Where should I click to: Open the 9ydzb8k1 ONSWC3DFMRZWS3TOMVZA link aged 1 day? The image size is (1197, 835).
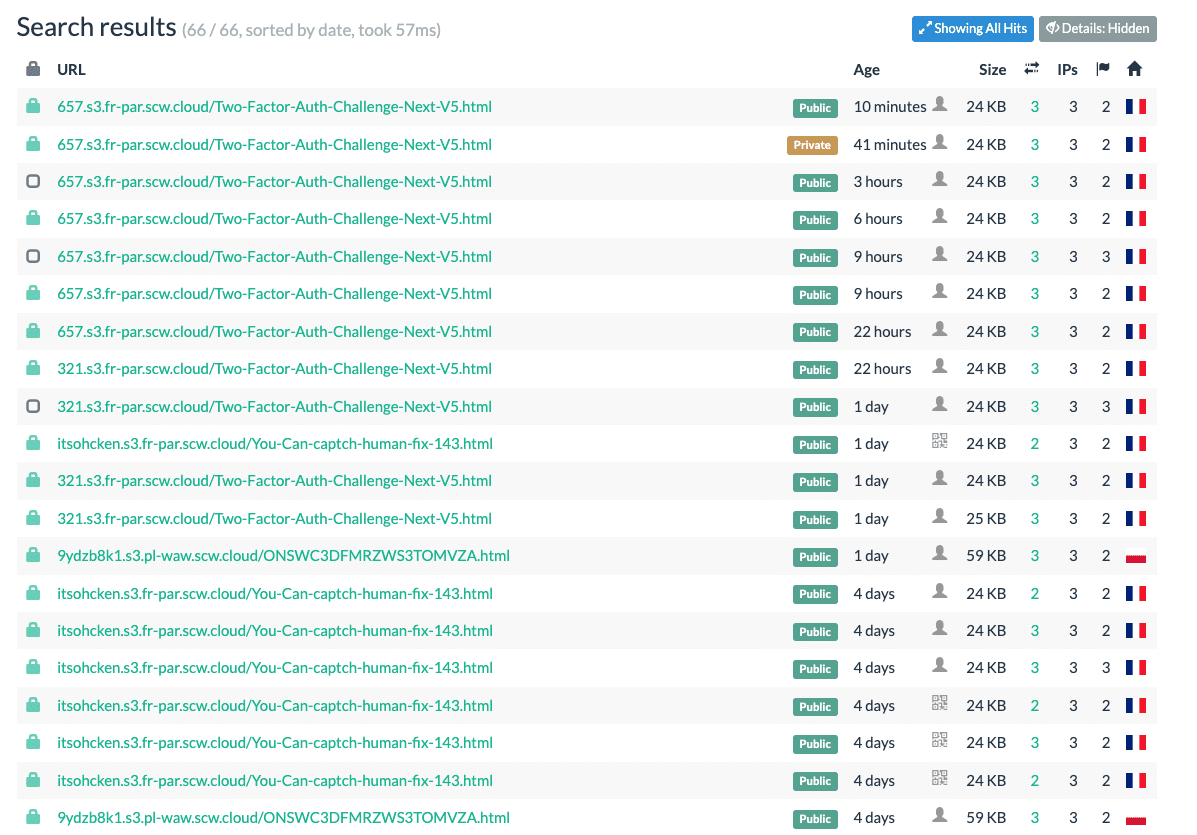pyautogui.click(x=283, y=556)
